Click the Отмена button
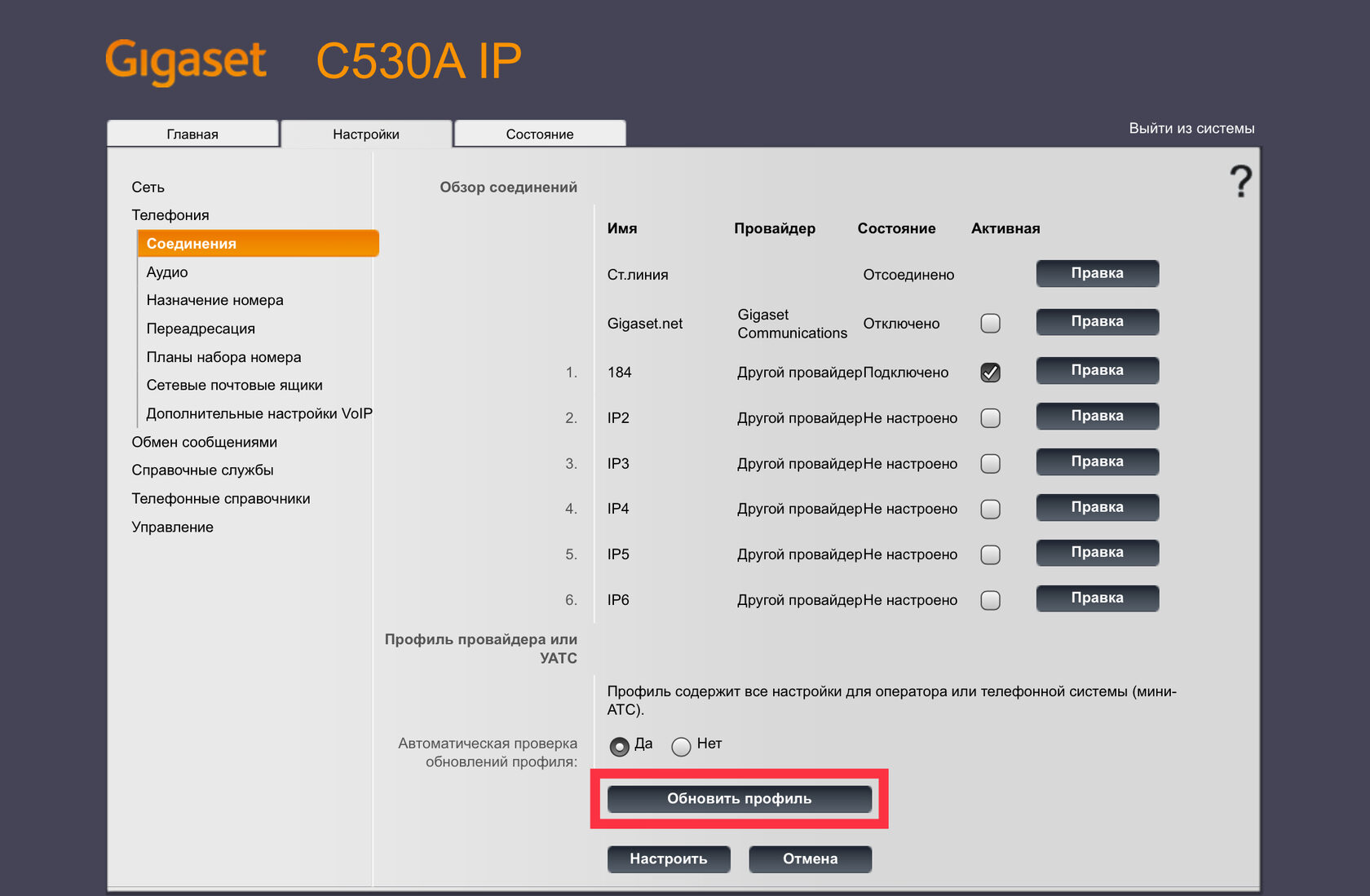This screenshot has height=896, width=1370. (810, 859)
